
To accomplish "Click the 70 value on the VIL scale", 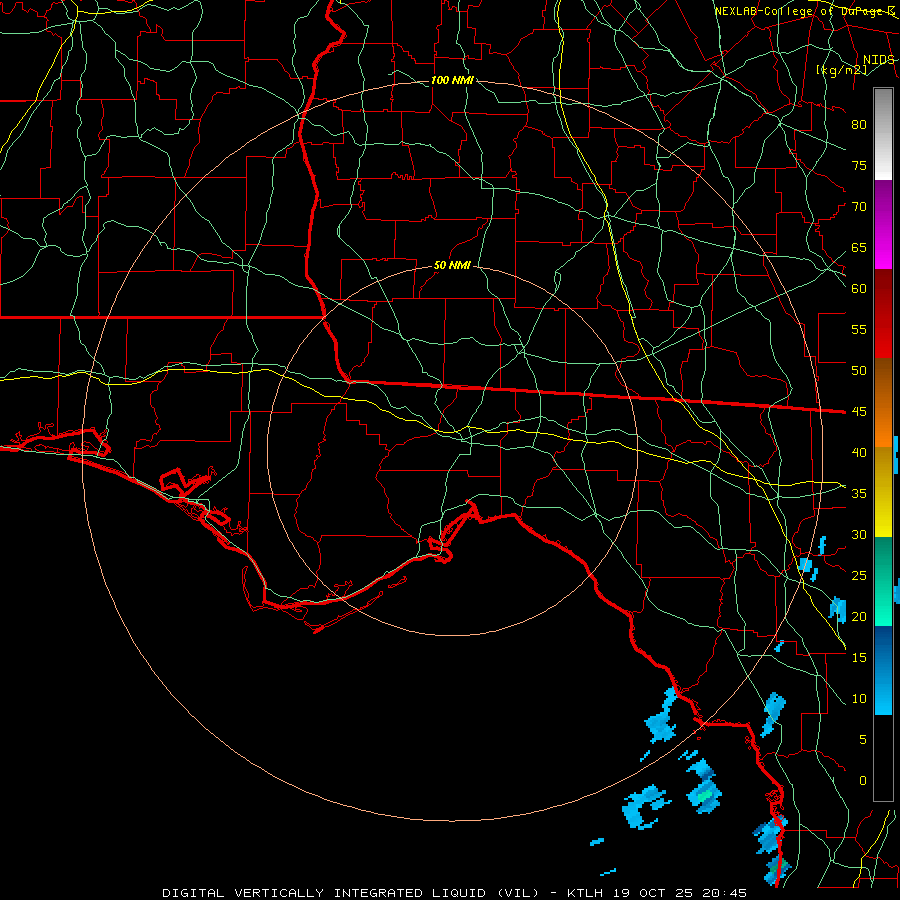I will point(859,207).
